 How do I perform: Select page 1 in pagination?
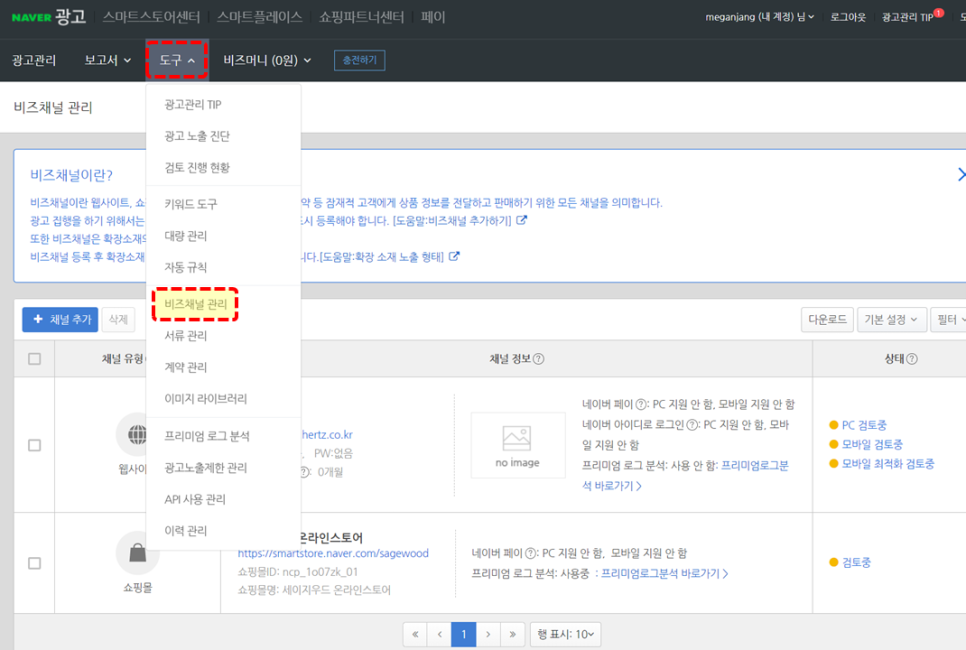click(x=463, y=634)
